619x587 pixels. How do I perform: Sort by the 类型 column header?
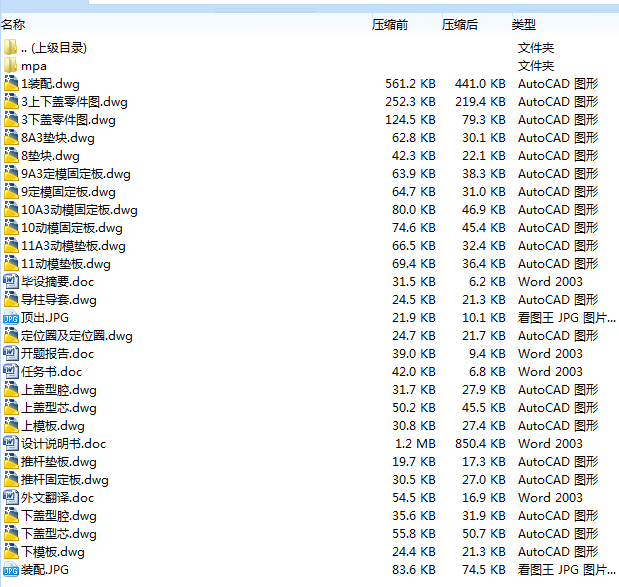click(524, 24)
